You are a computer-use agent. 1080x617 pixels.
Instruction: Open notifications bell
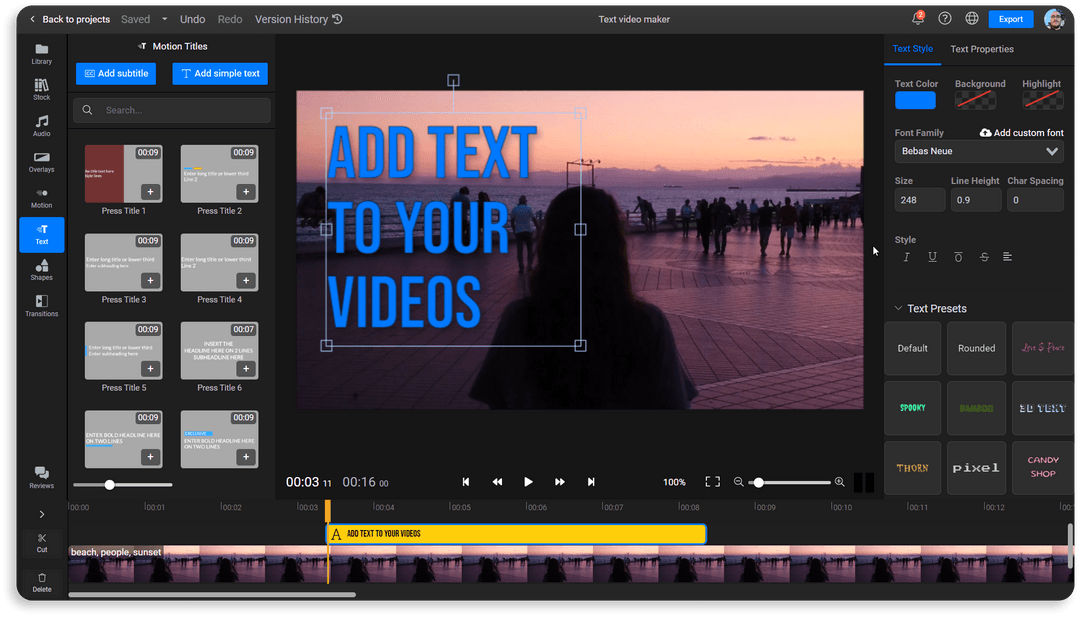tap(918, 19)
